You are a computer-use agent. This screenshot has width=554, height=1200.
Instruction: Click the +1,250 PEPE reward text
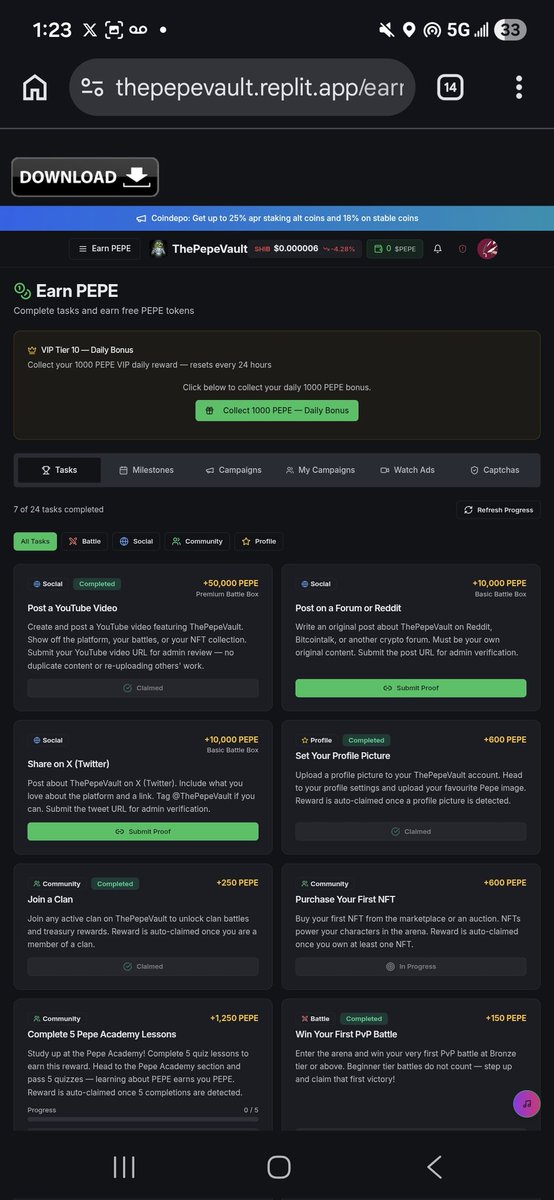coord(234,1018)
